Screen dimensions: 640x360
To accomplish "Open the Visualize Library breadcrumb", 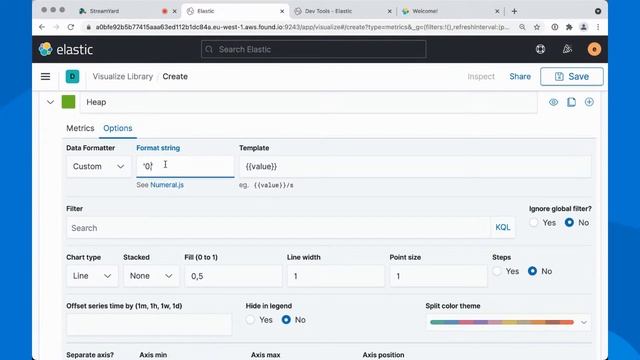I will [x=122, y=76].
